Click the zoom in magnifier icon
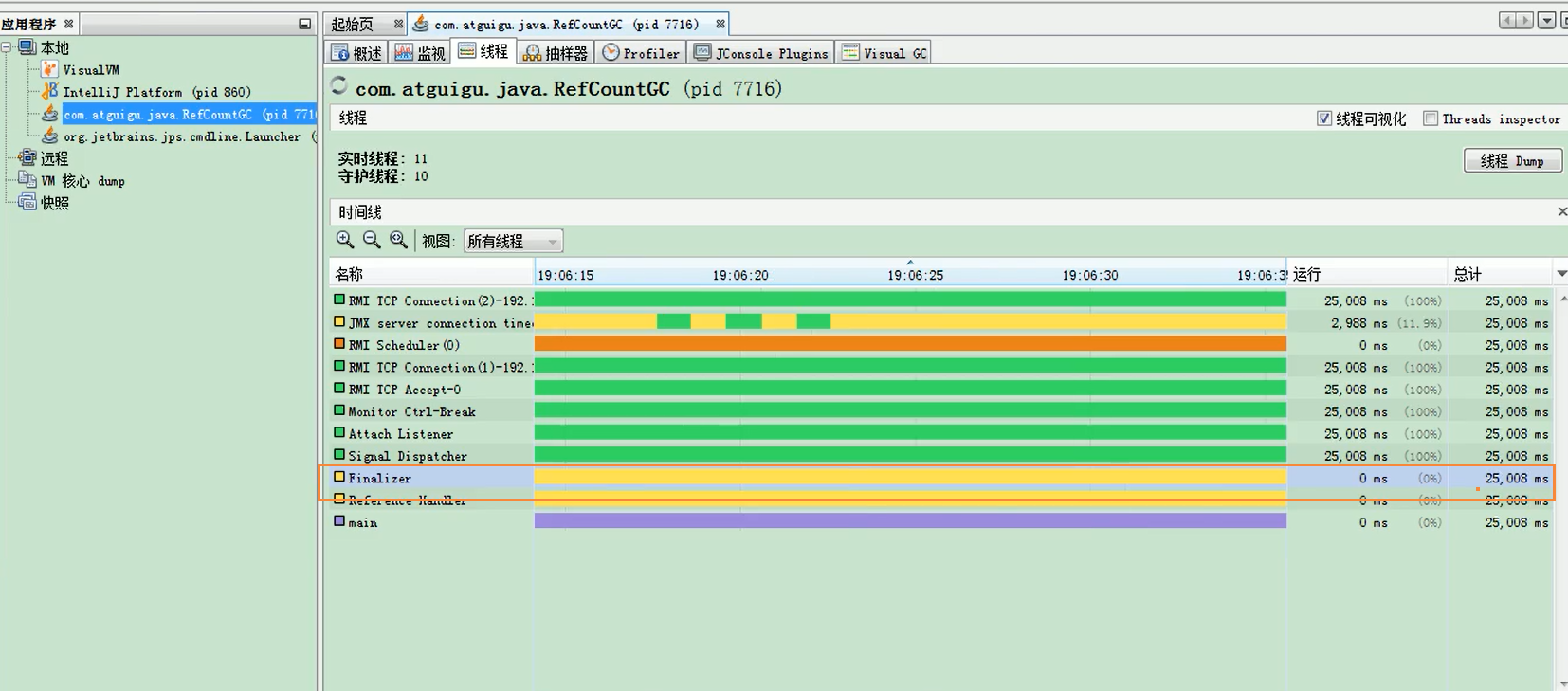Viewport: 1568px width, 691px height. pos(345,241)
